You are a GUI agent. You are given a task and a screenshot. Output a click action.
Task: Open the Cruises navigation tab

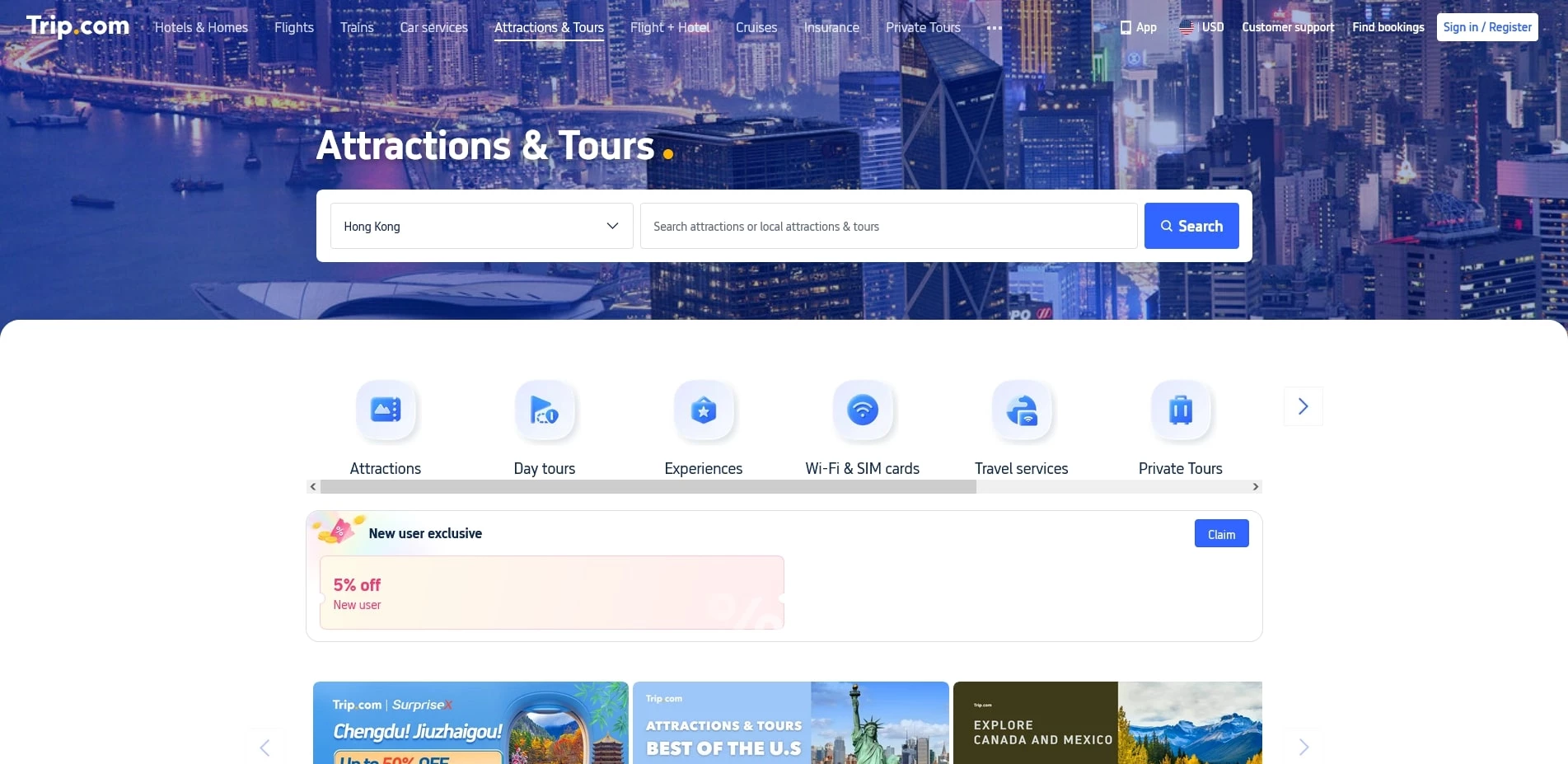756,26
